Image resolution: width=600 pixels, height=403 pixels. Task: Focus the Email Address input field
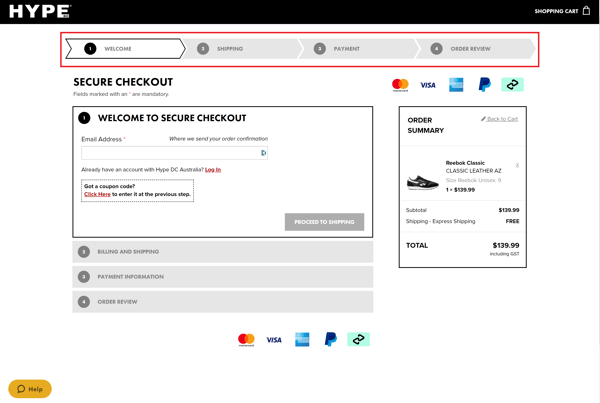(x=174, y=153)
